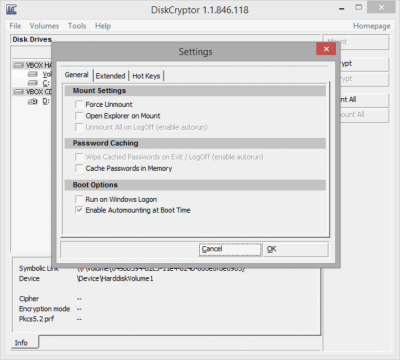The width and height of the screenshot is (400, 360).
Task: Click Cancel in Settings dialog
Action: tap(230, 249)
